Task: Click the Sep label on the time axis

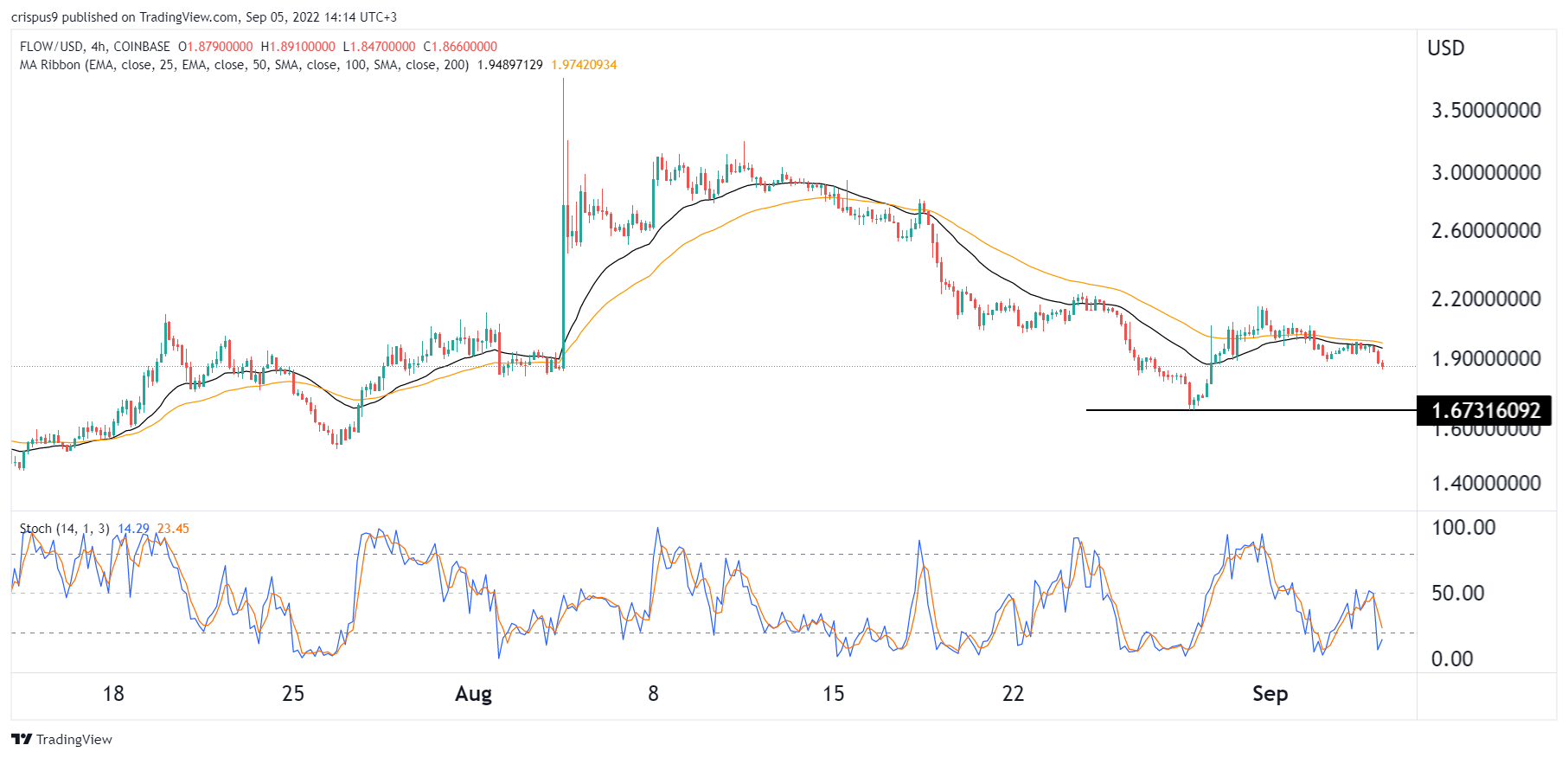Action: [x=1270, y=694]
